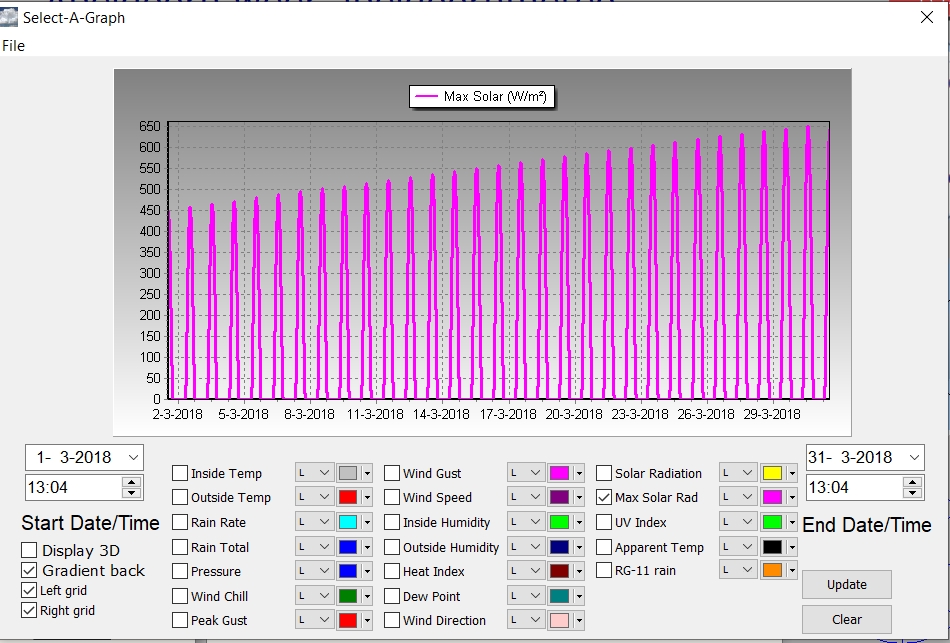
Task: Disable the Gradient back option
Action: click(x=29, y=570)
